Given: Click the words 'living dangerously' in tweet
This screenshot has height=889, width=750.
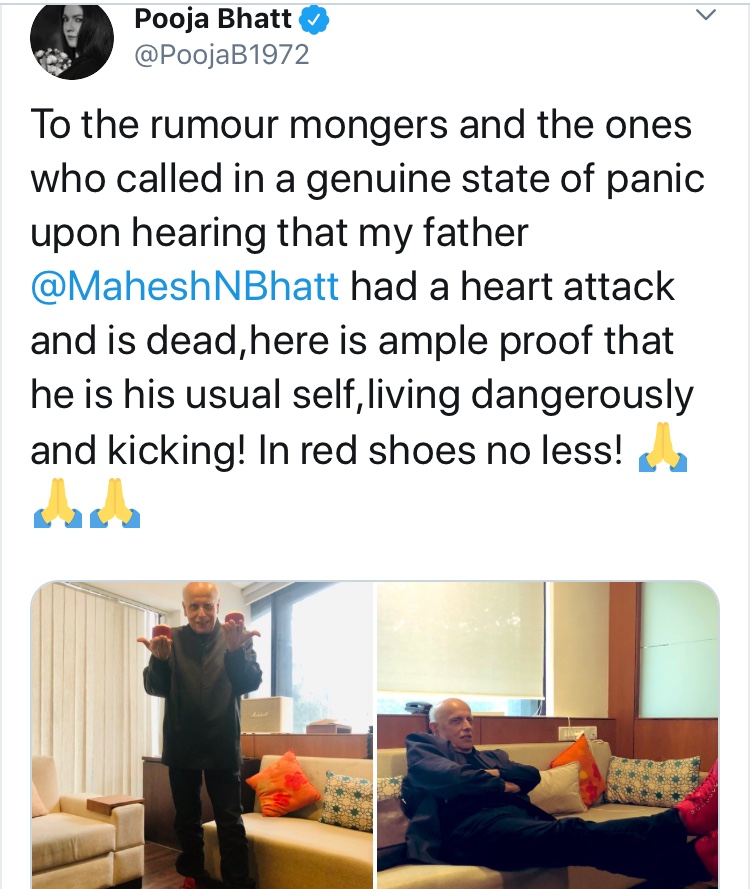Looking at the screenshot, I should pyautogui.click(x=530, y=396).
